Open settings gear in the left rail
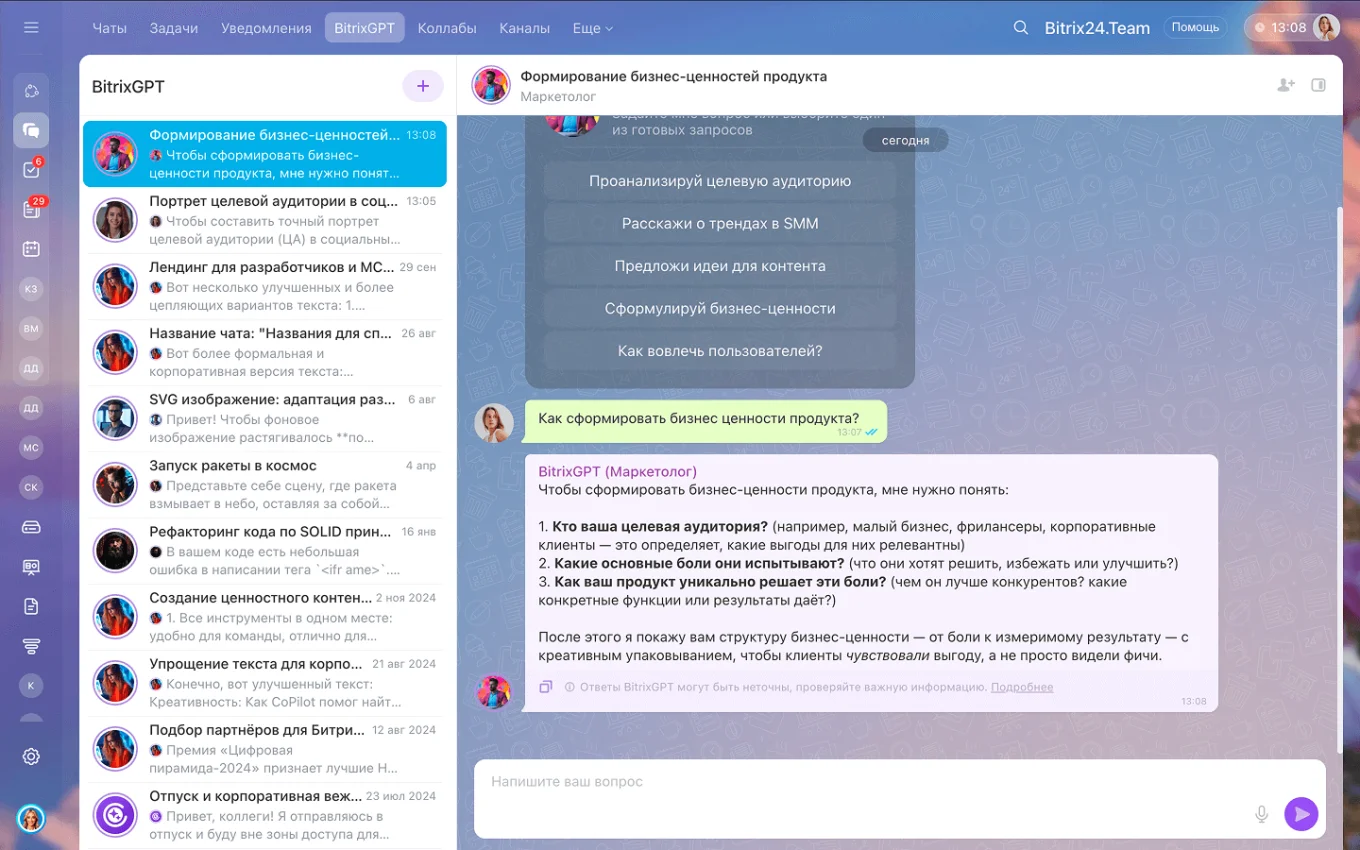This screenshot has height=850, width=1360. coord(31,756)
